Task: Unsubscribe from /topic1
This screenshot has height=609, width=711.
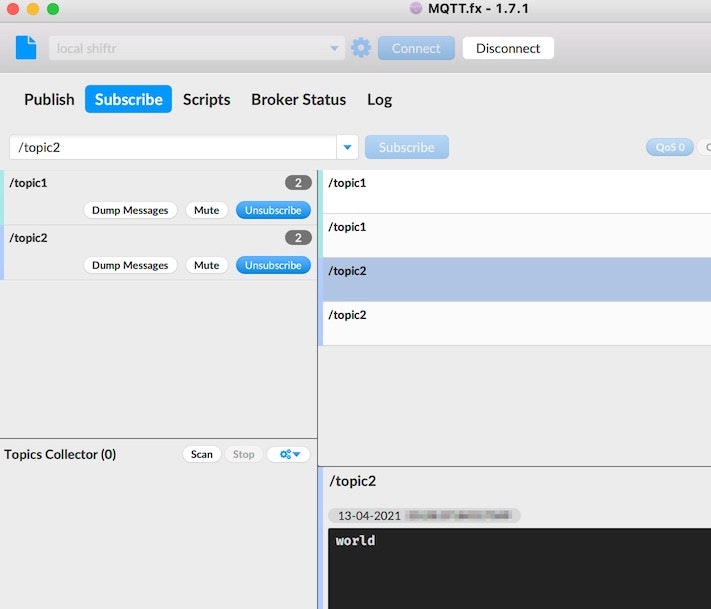Action: click(273, 210)
